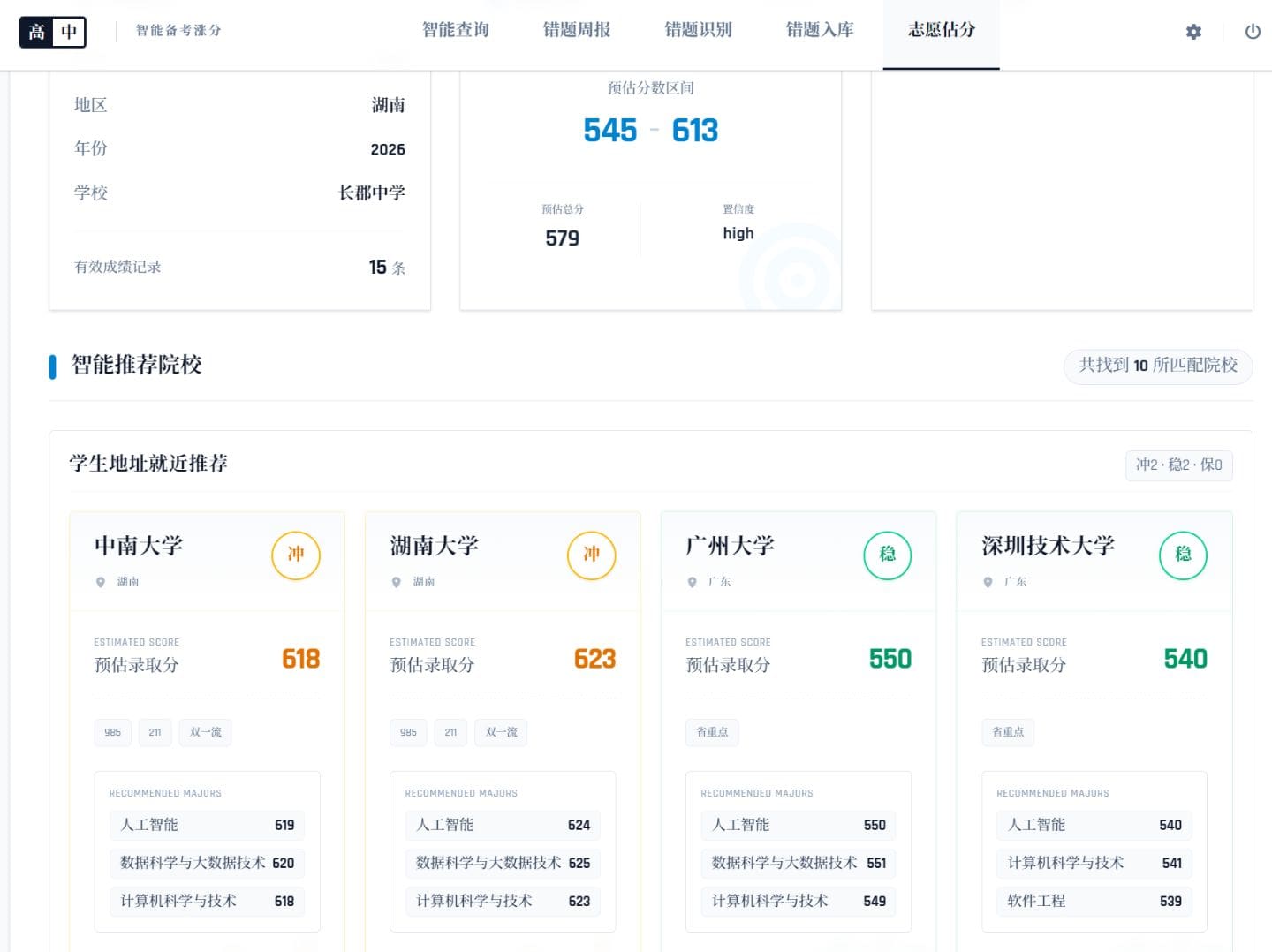Open the 智能查询 tab
The width and height of the screenshot is (1272, 952).
point(455,30)
